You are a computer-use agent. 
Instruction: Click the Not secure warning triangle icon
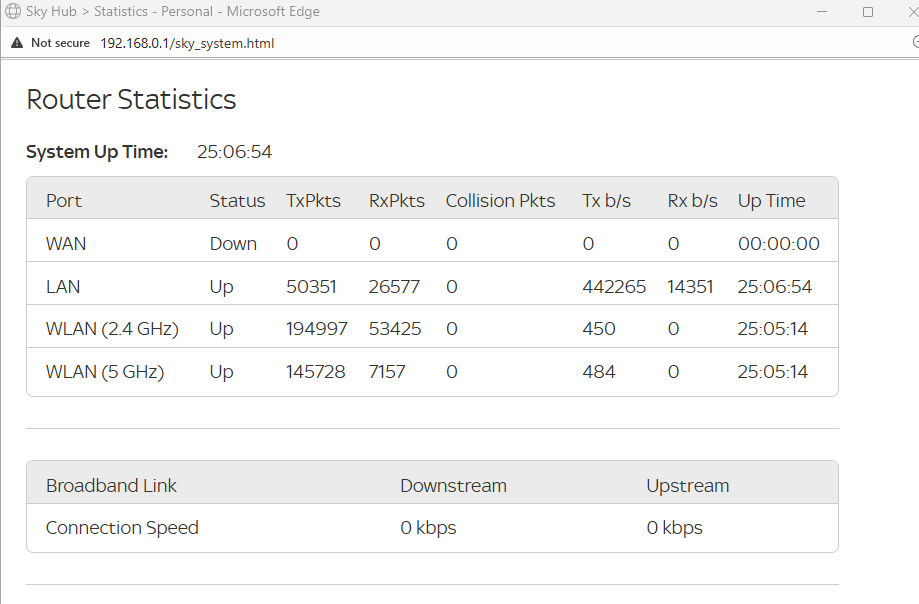pyautogui.click(x=16, y=43)
